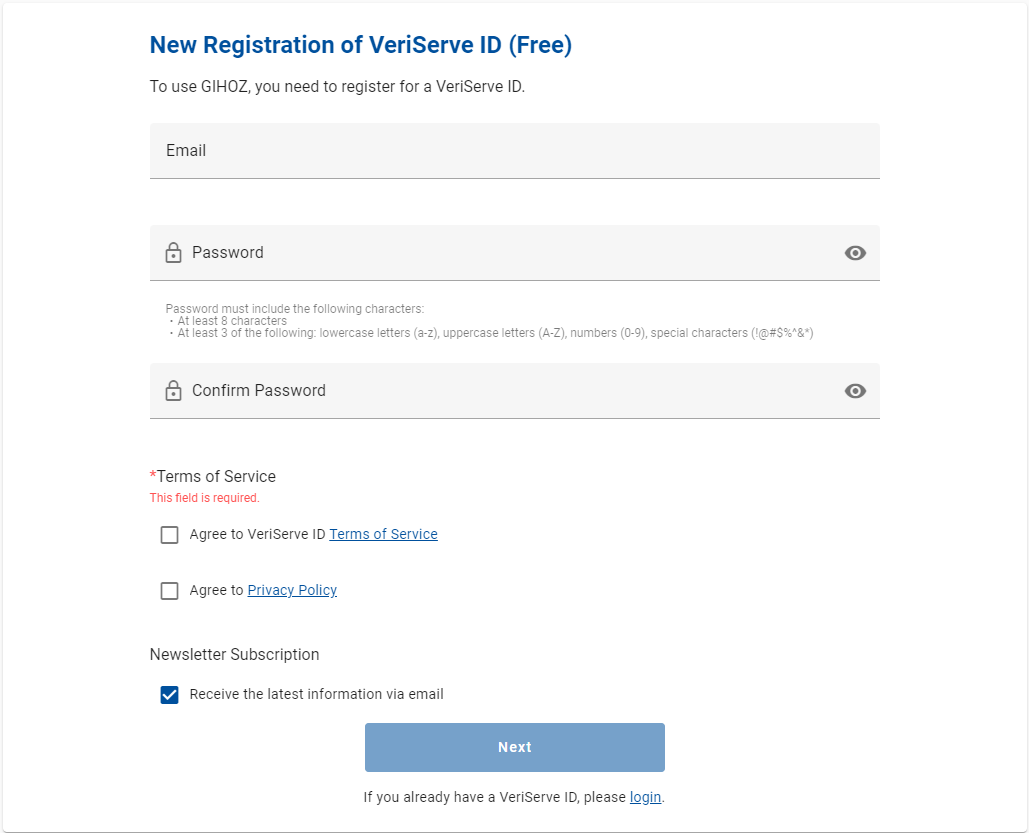Click the red asterisk before Terms of Service
This screenshot has width=1029, height=833.
(x=152, y=476)
